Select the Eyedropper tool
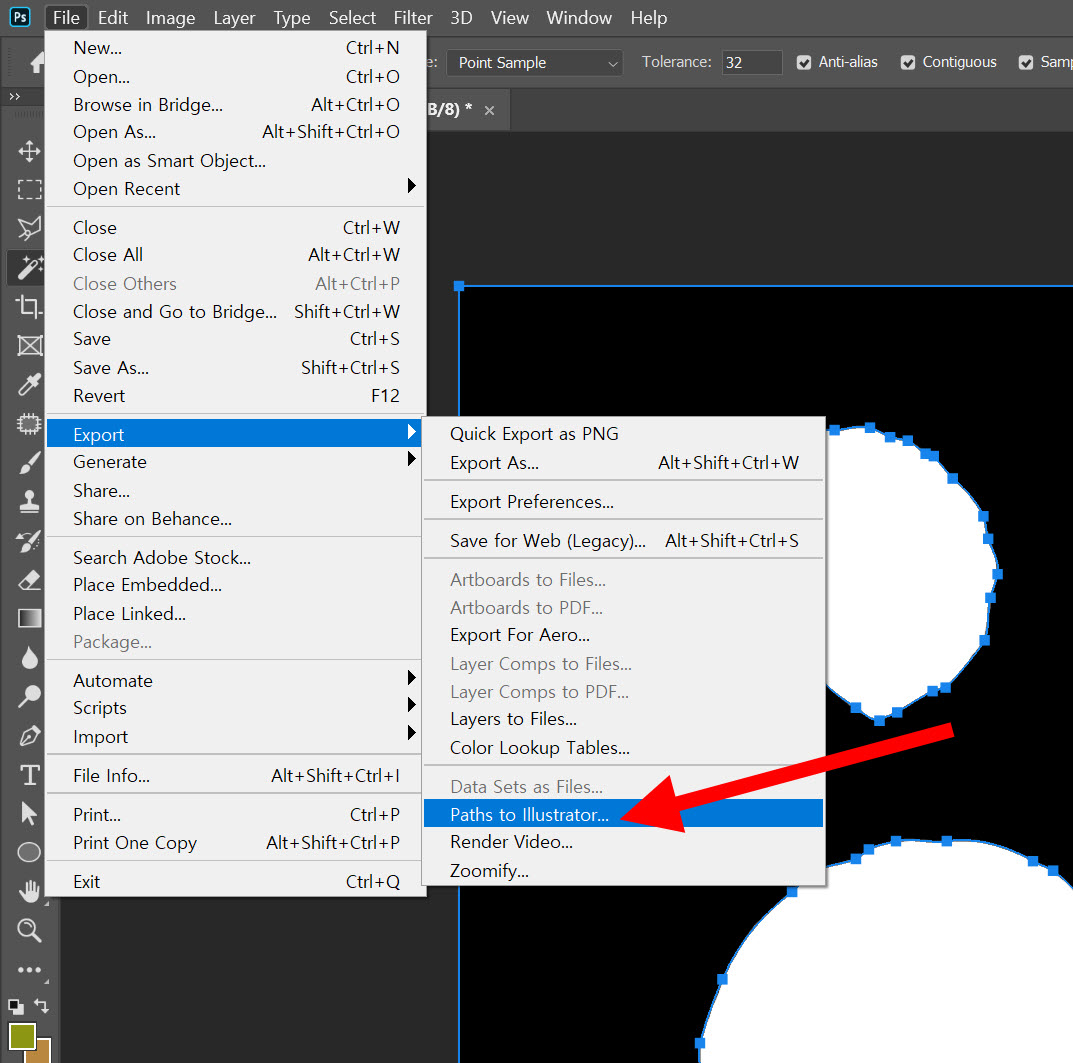This screenshot has width=1073, height=1063. point(29,385)
